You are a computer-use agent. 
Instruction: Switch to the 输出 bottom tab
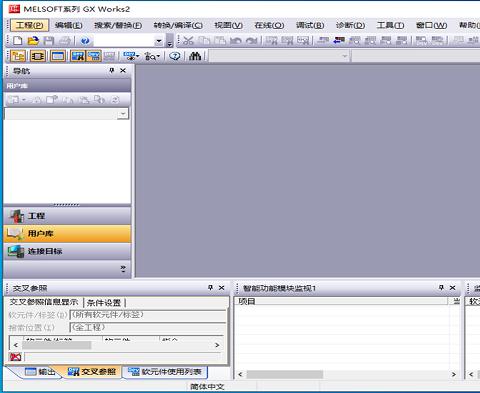tap(40, 371)
